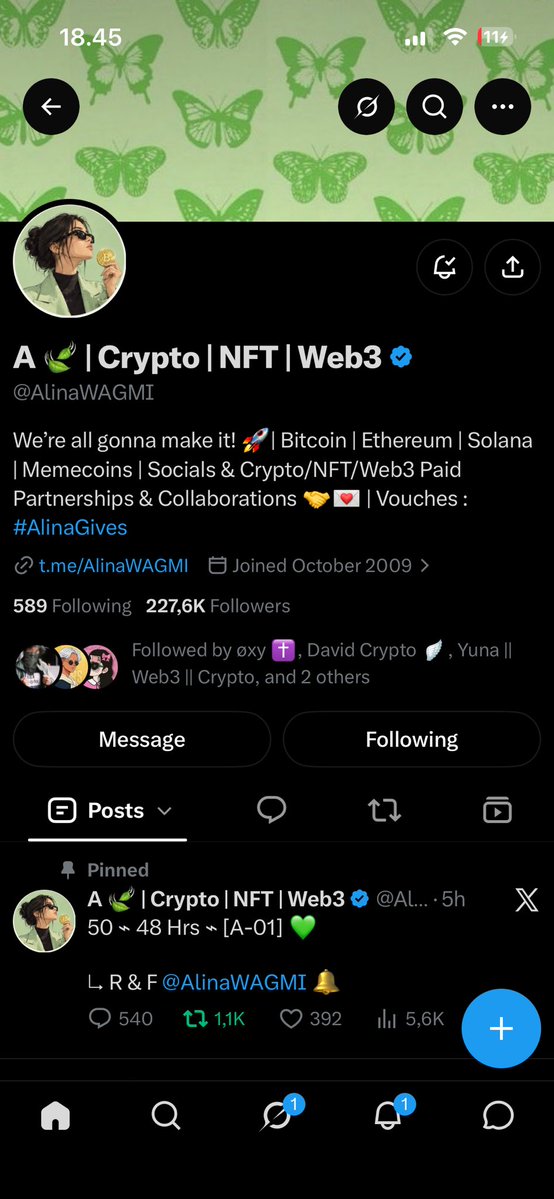
Task: Switch to the Replies tab icon
Action: 272,810
